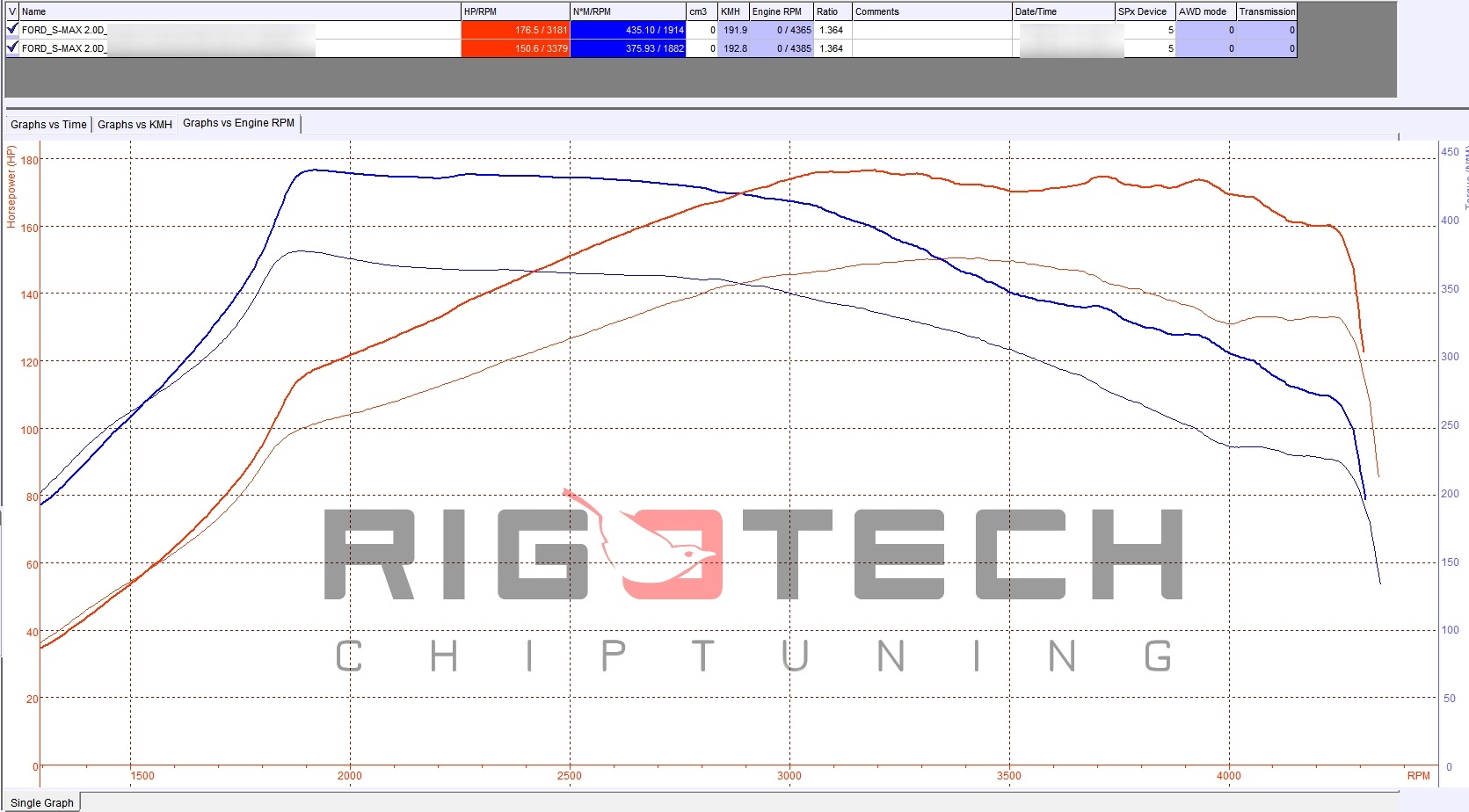Click the first row name FORD_S-MAX 2.0D_
The height and width of the screenshot is (812, 1469).
64,30
